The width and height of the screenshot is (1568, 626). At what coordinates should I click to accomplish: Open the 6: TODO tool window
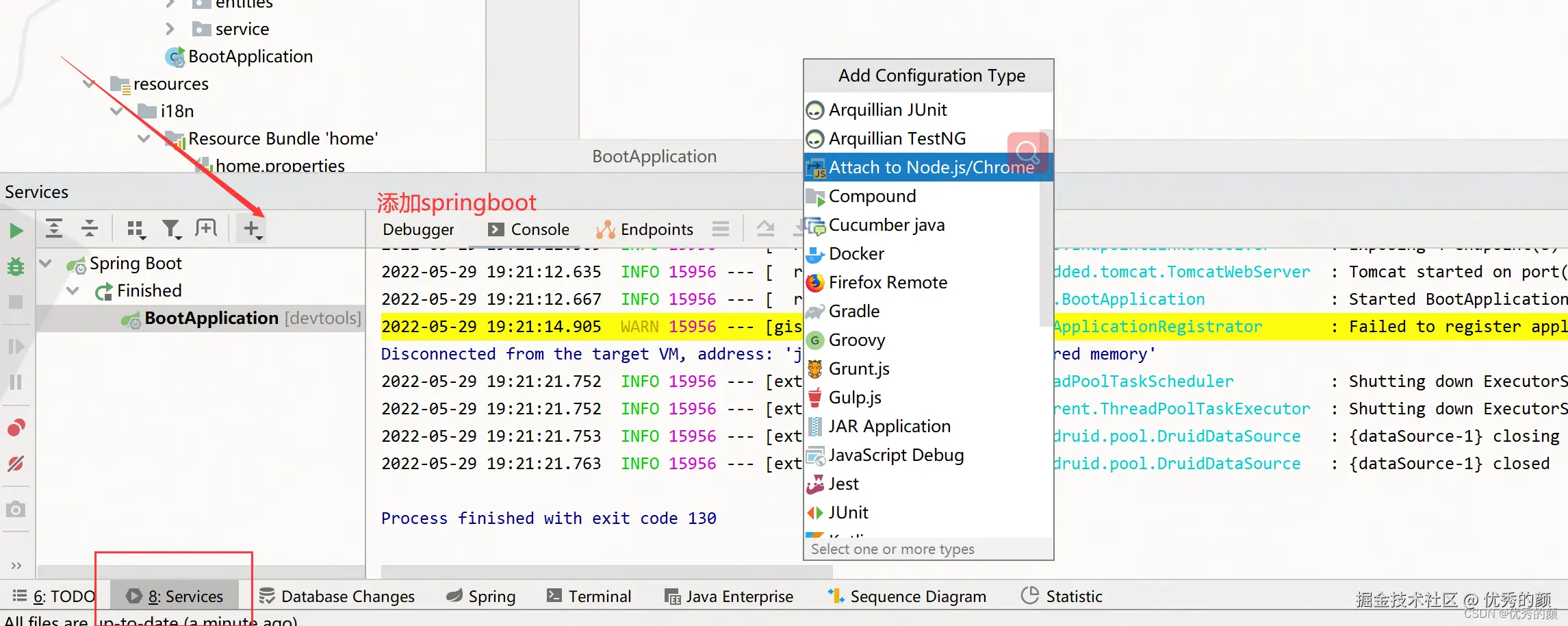pos(53,597)
